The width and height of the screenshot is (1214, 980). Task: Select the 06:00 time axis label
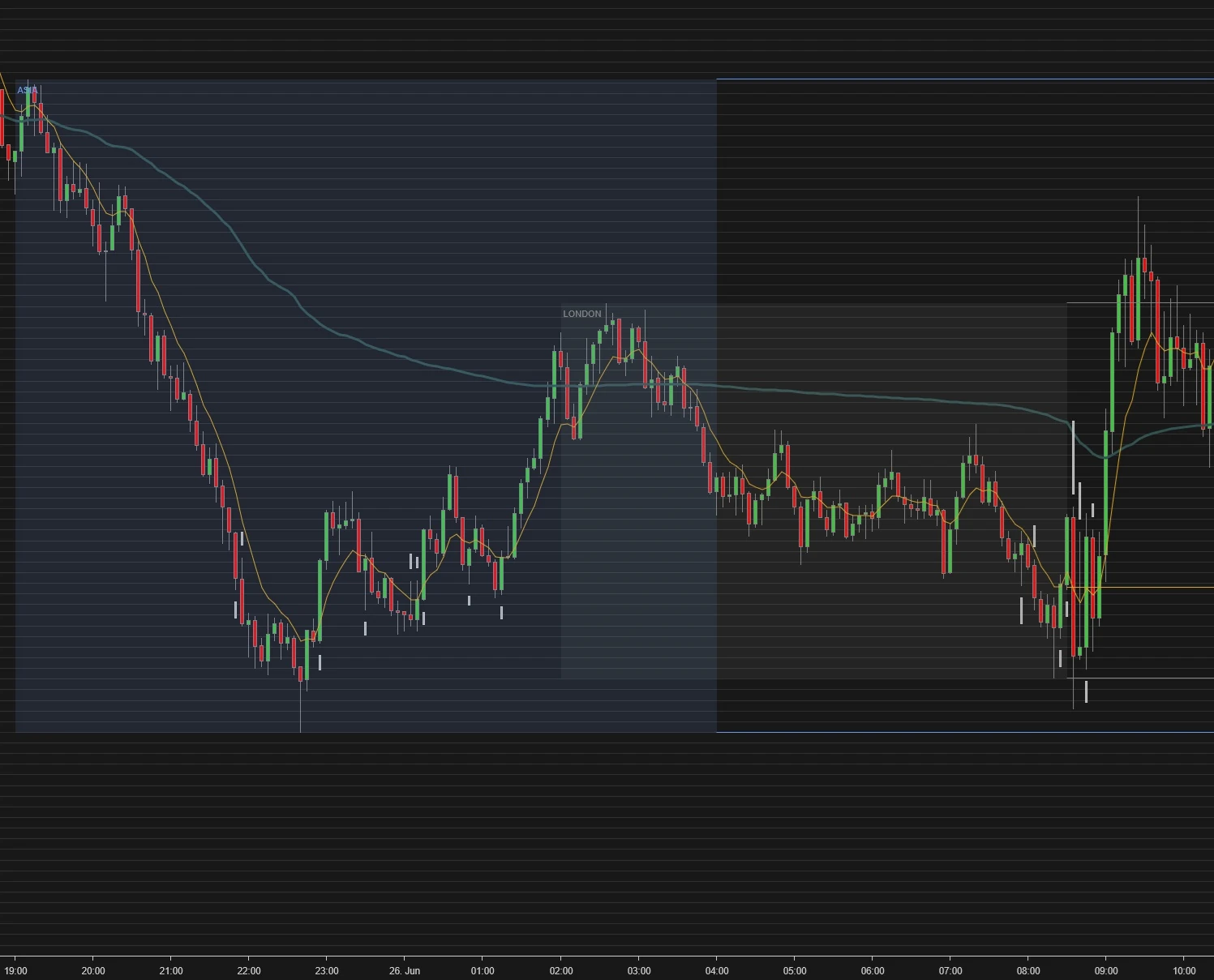pos(873,970)
